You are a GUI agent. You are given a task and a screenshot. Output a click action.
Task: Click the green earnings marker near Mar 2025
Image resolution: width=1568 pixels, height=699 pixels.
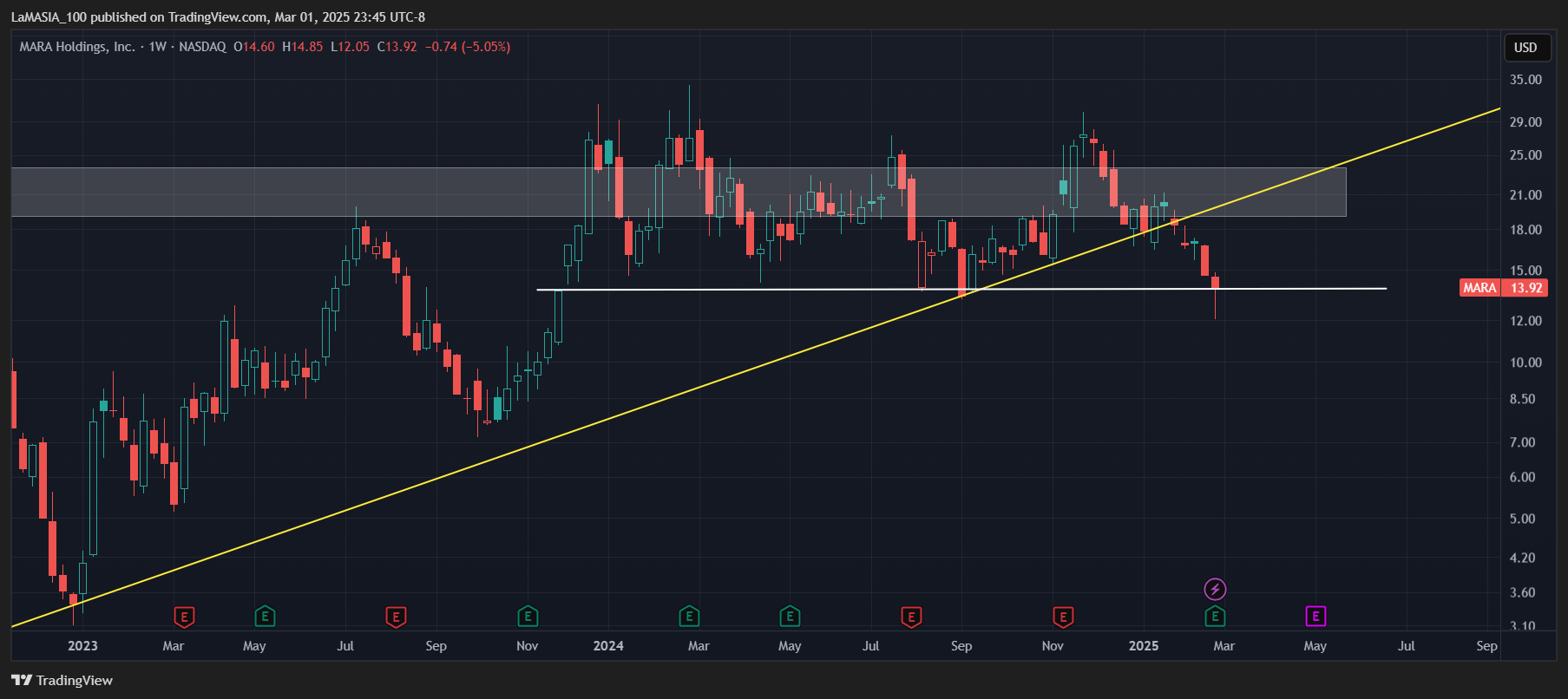[x=1215, y=617]
